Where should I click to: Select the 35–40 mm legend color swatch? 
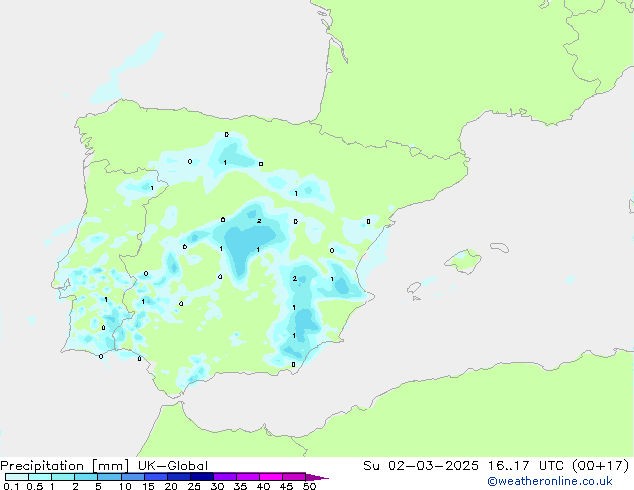coord(248,477)
